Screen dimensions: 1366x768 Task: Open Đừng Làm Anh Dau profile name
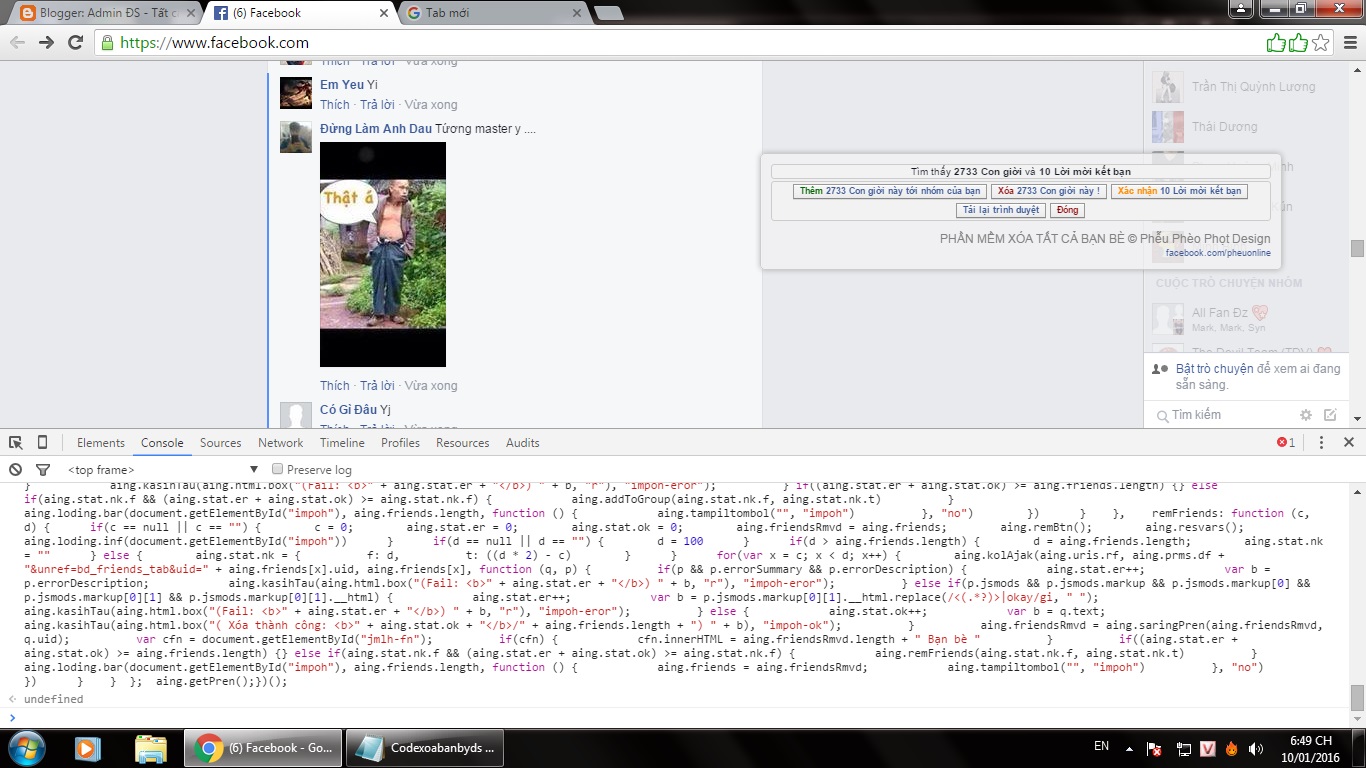pos(376,129)
